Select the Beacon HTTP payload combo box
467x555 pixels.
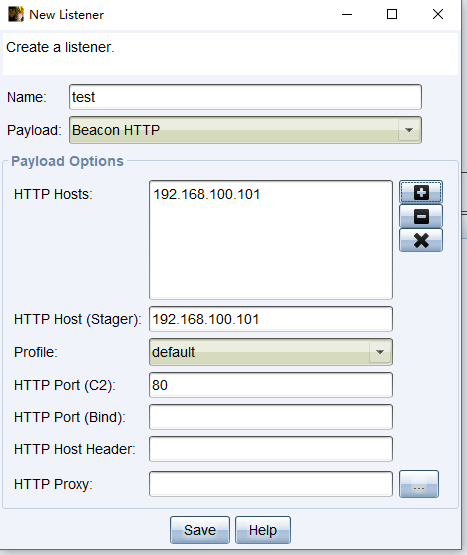pos(245,130)
